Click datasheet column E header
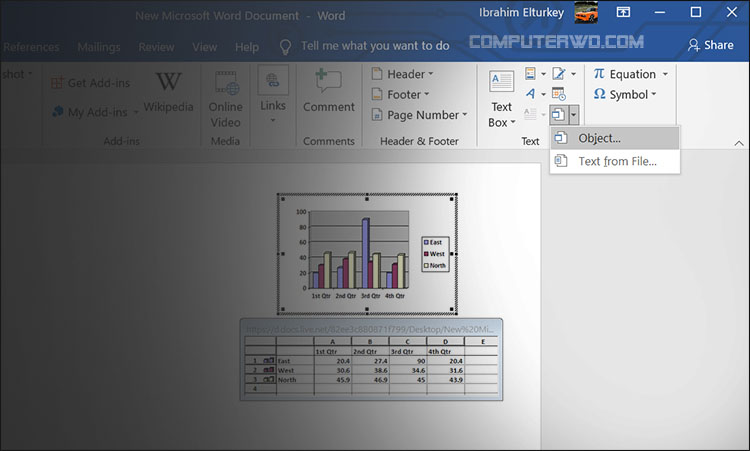 tap(483, 341)
